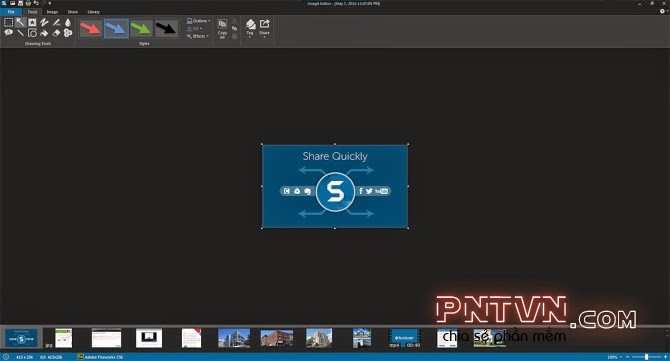670x361 pixels.
Task: Click the Adobe Fireworks CS6 icon in status bar
Action: tap(80, 357)
